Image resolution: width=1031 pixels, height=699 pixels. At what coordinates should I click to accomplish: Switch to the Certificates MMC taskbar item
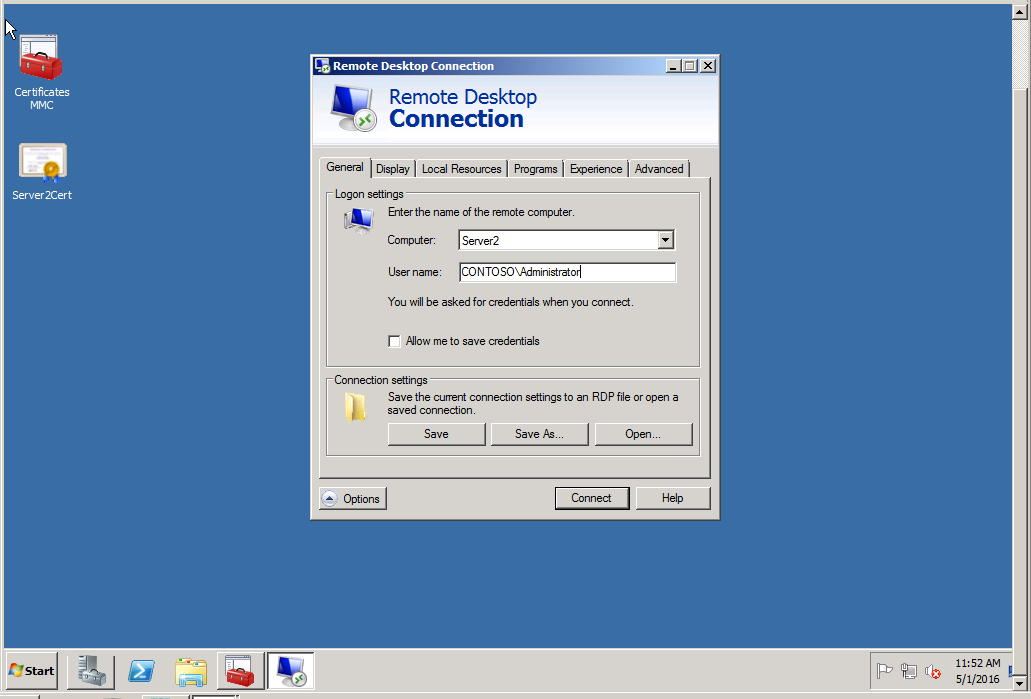241,671
